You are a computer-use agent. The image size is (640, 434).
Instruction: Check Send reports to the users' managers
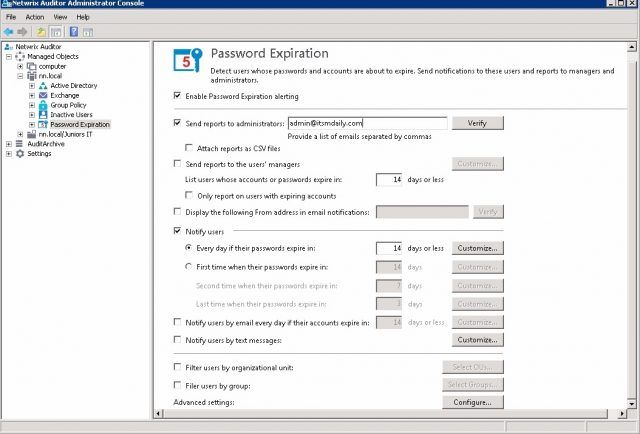pyautogui.click(x=177, y=163)
